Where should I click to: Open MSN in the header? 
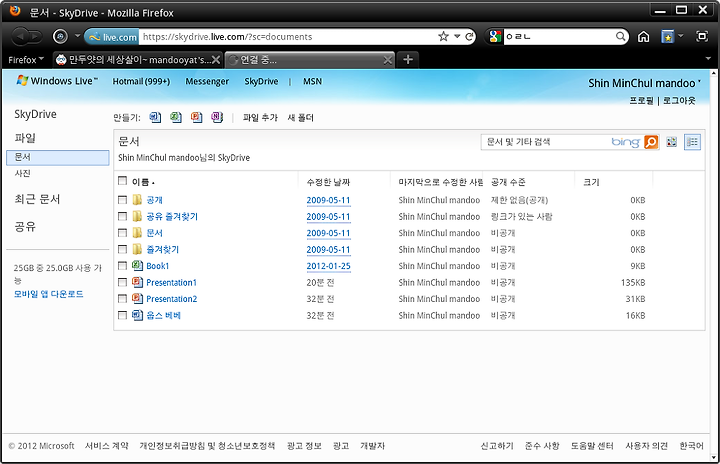click(312, 81)
